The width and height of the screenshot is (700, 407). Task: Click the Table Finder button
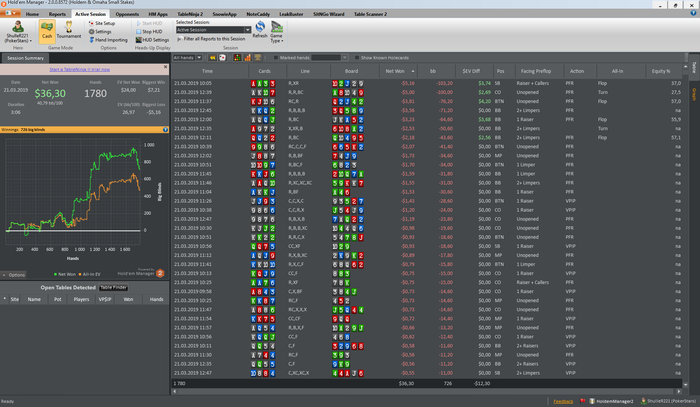click(113, 287)
